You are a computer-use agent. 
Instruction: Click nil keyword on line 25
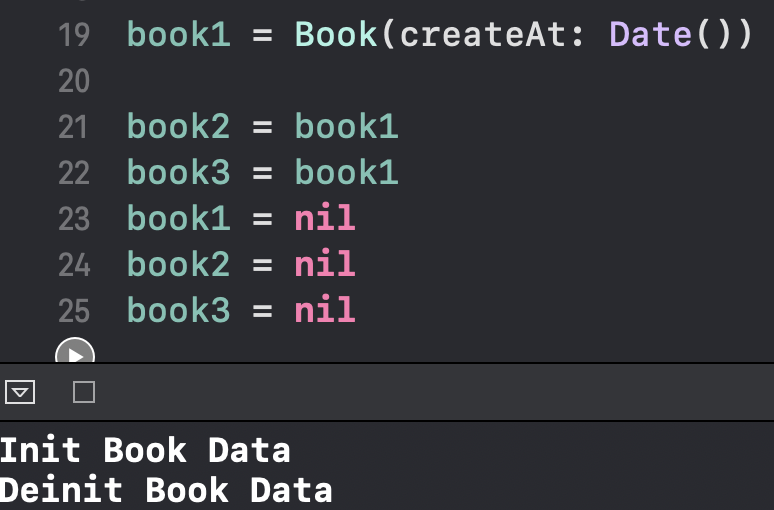[x=325, y=310]
